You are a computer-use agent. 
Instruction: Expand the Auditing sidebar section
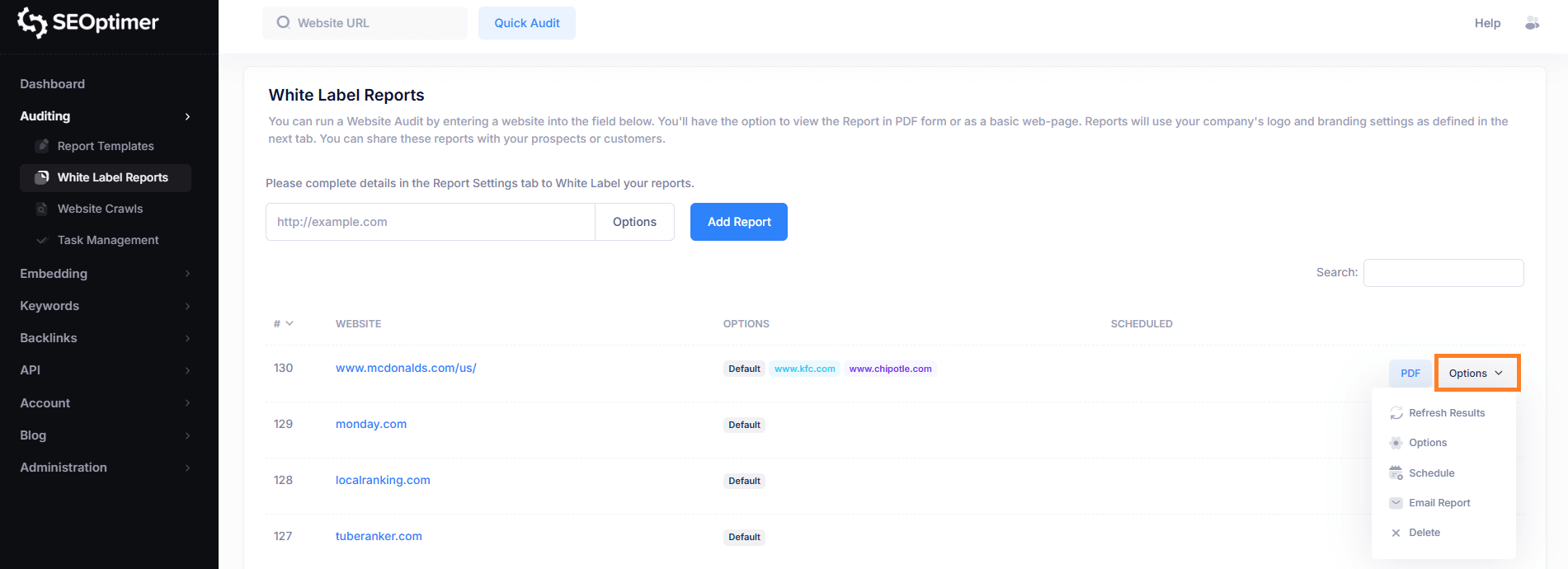[187, 116]
